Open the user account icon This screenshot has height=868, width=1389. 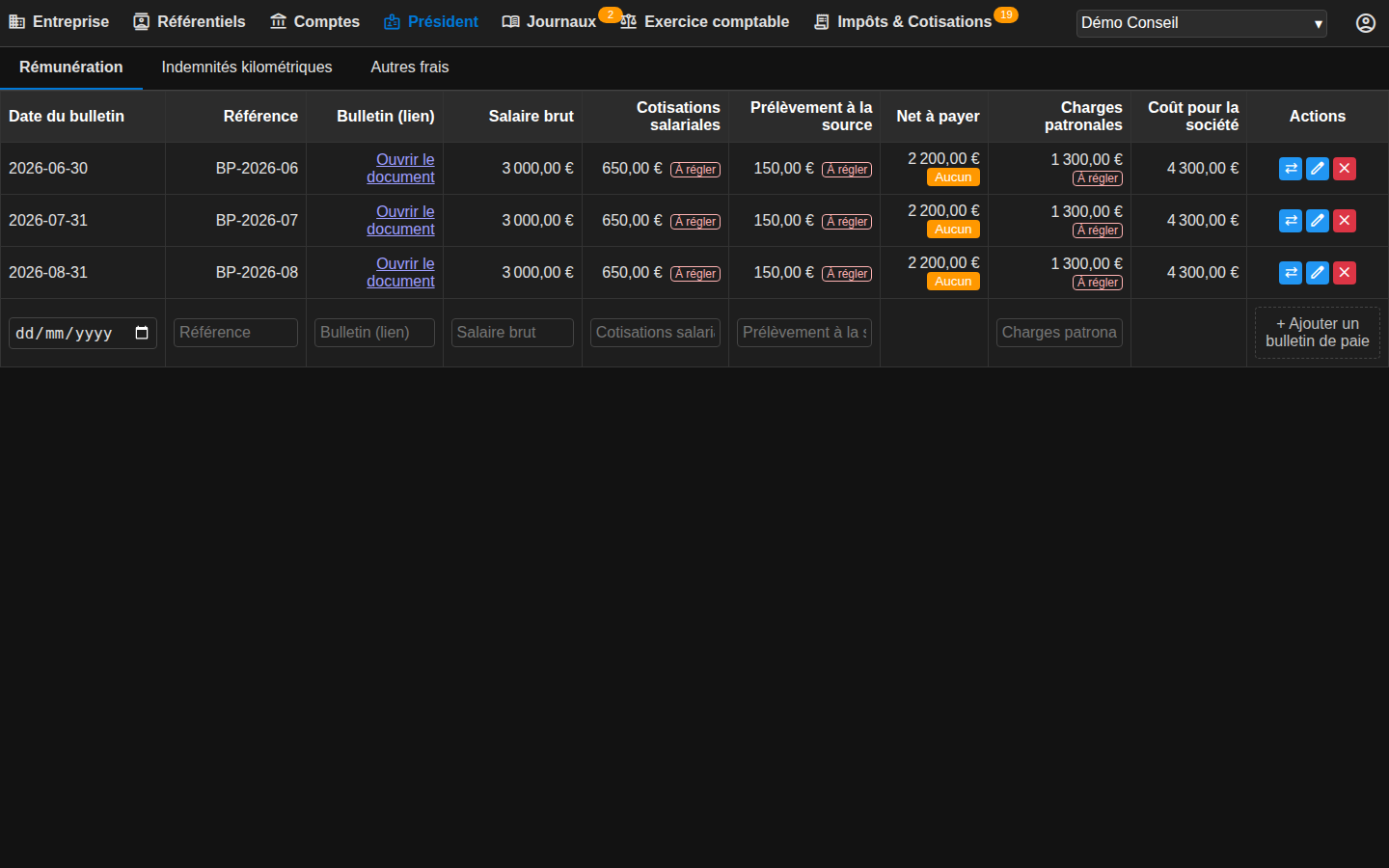[x=1366, y=23]
